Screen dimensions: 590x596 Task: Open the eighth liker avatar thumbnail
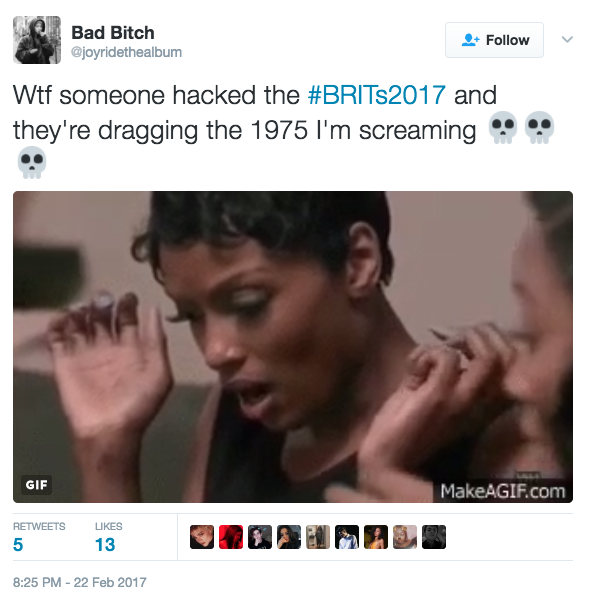click(405, 537)
